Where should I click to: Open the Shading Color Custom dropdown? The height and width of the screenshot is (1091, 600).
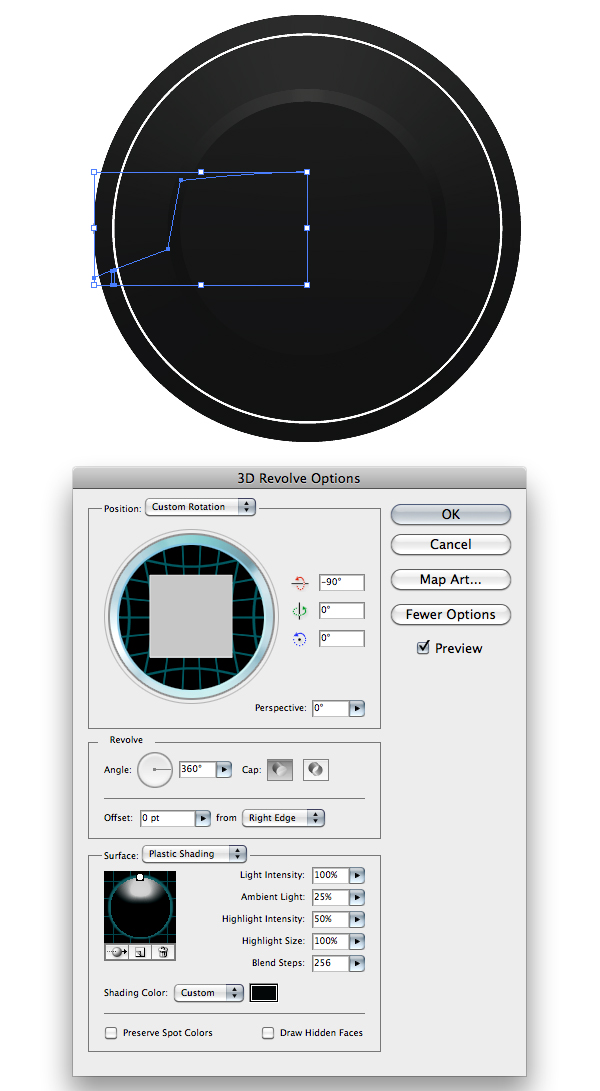(x=209, y=993)
